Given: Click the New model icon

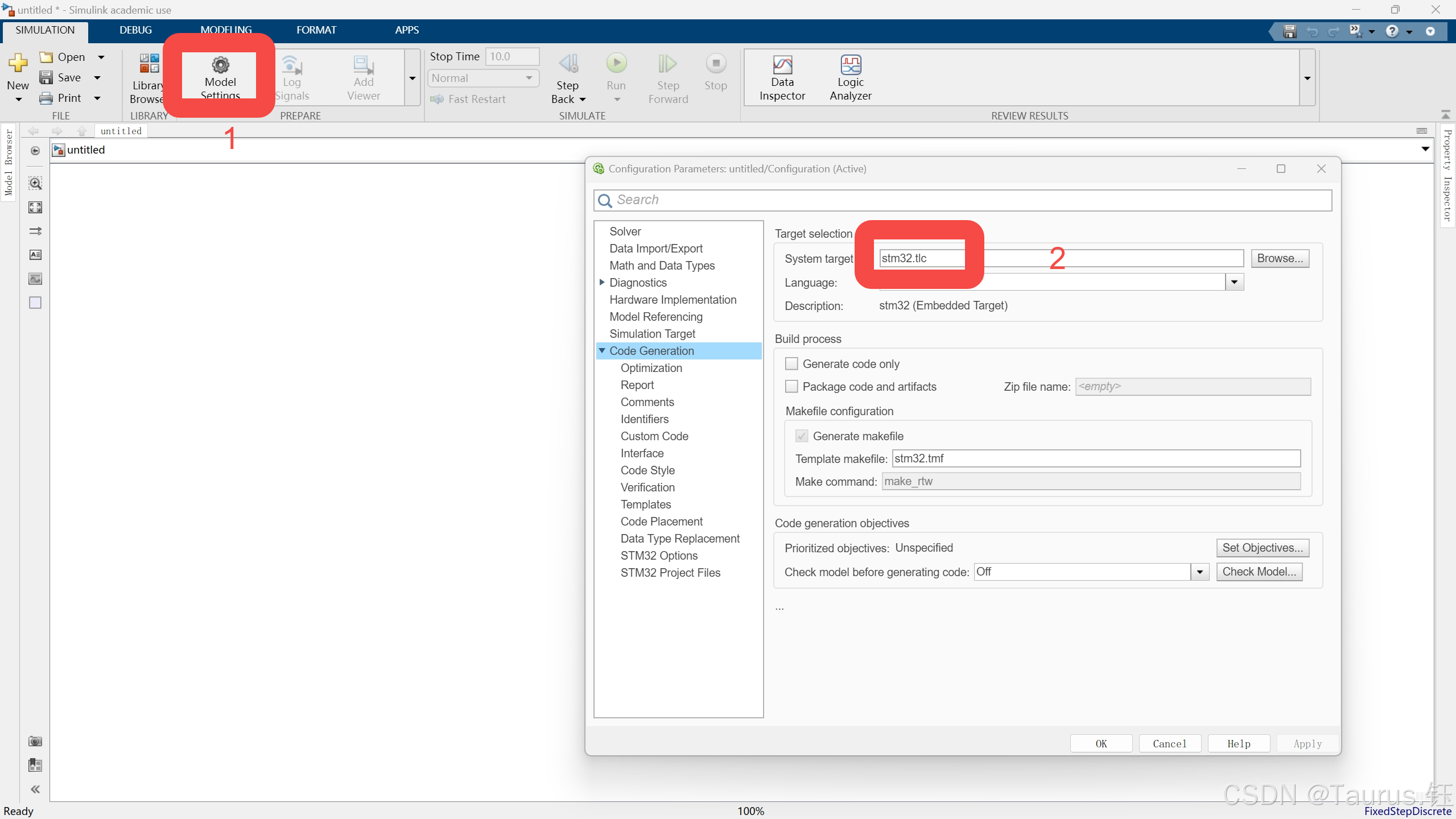Looking at the screenshot, I should pos(18,64).
